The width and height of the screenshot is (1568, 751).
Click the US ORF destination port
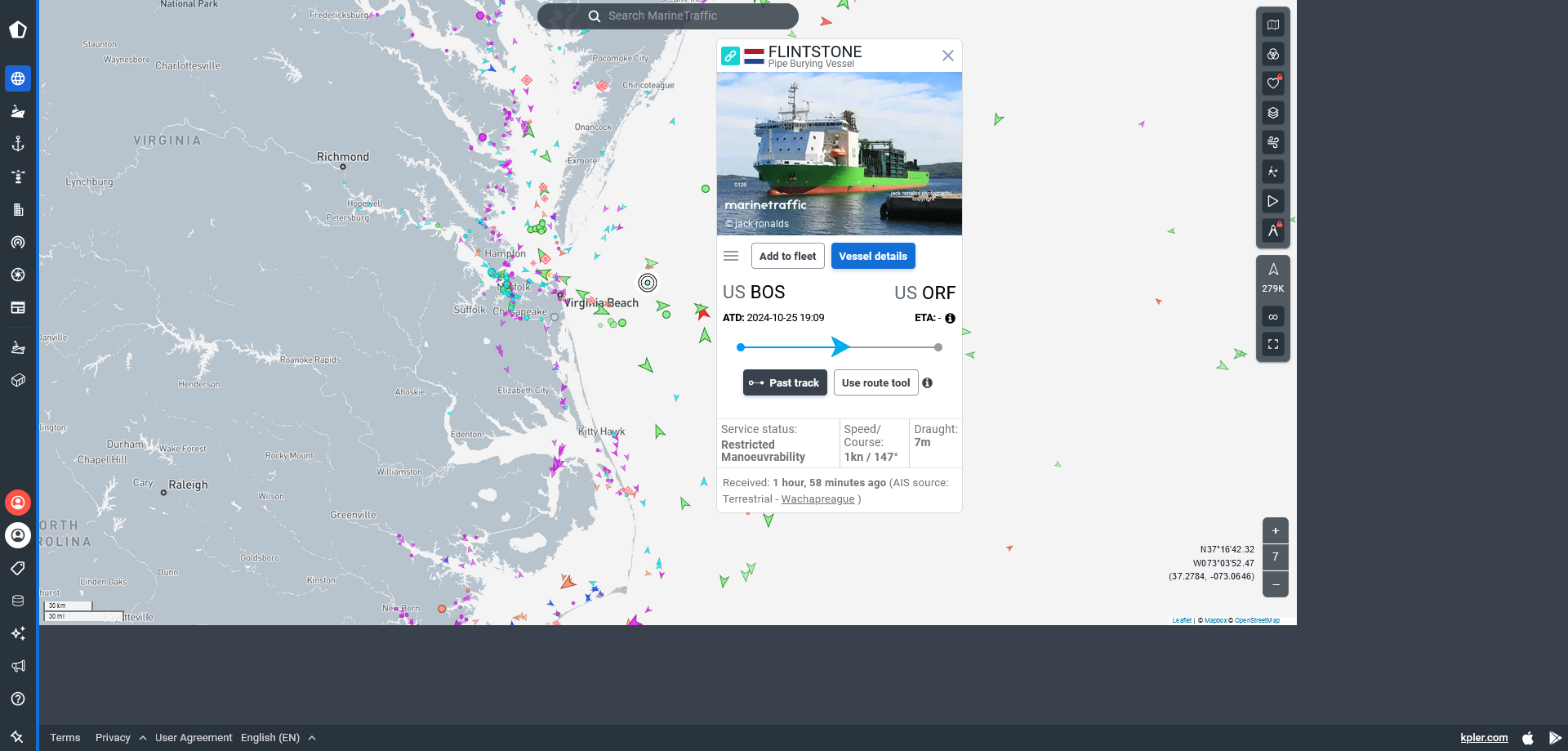pos(924,293)
